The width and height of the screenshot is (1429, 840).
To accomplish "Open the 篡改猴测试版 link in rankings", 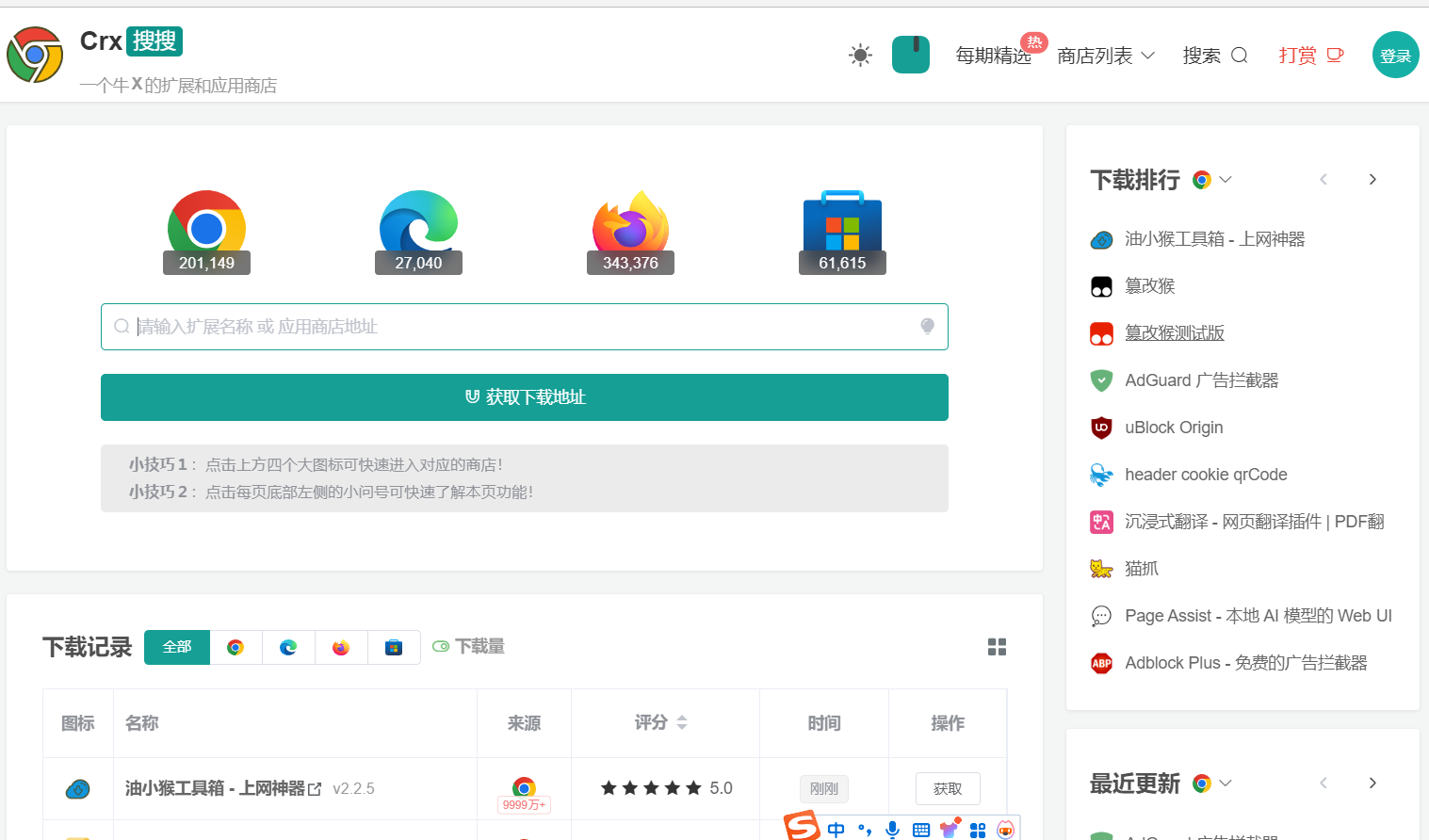I will (1174, 333).
